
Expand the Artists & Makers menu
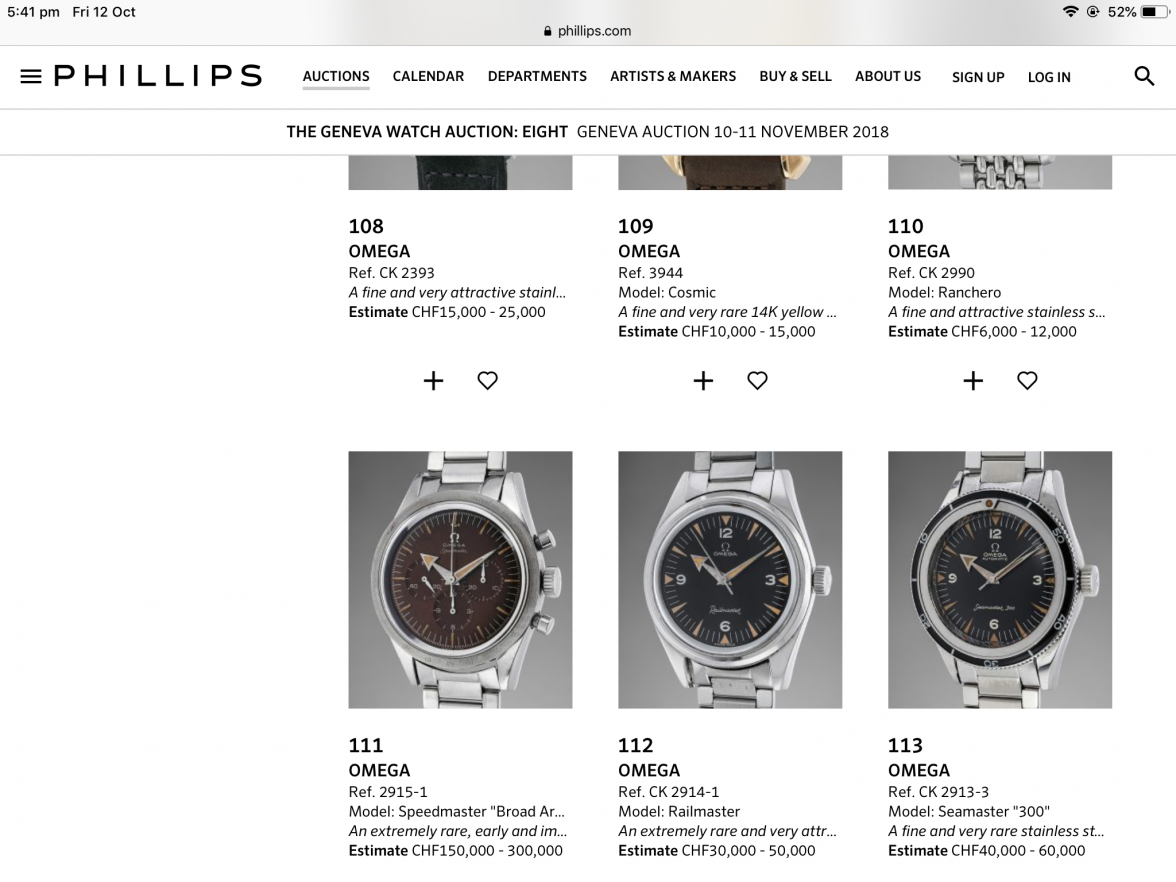pos(673,76)
